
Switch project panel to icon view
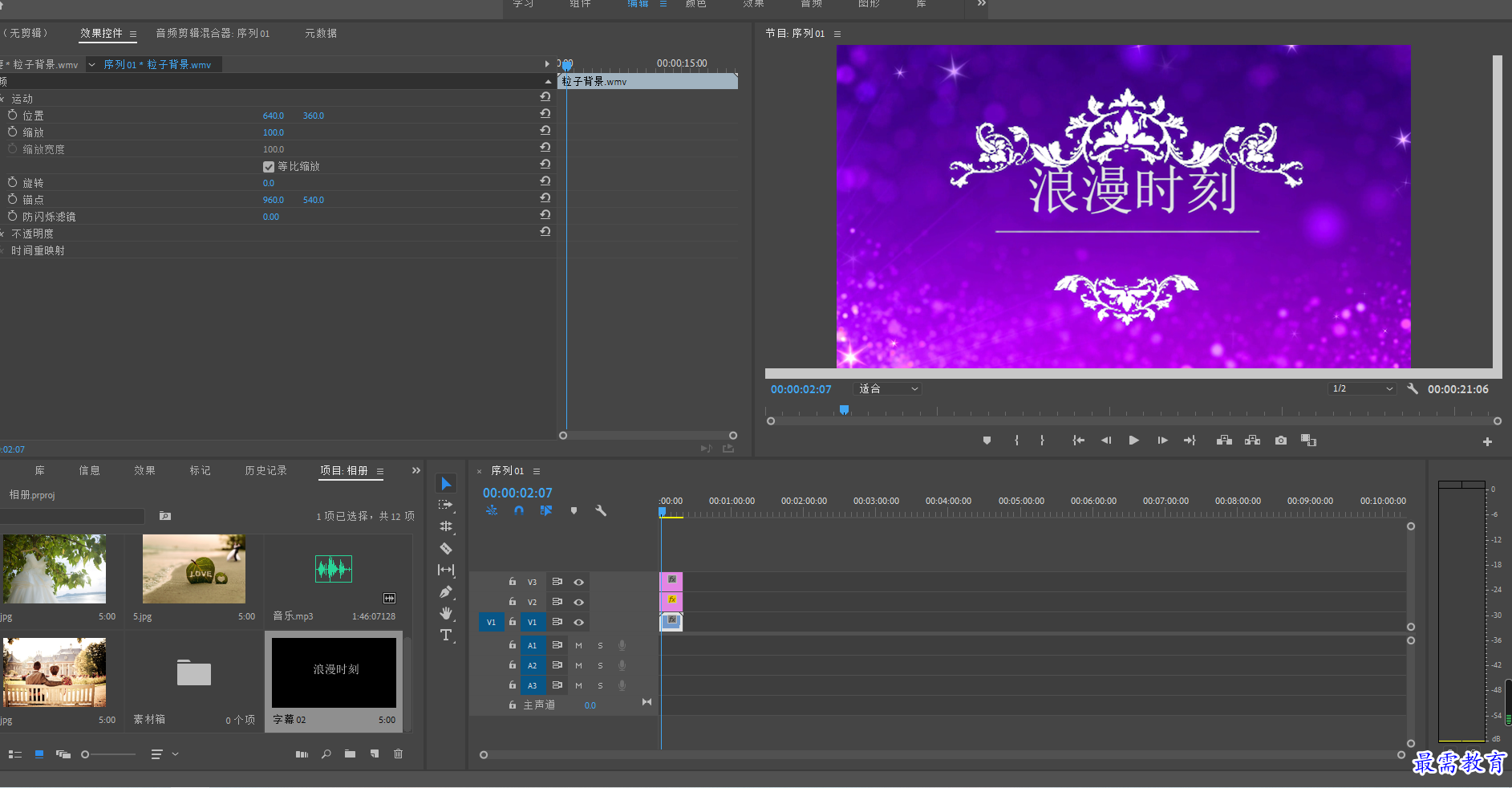[39, 754]
